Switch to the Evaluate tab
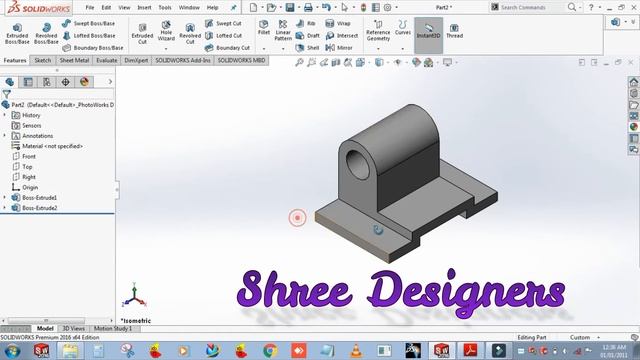This screenshot has height=360, width=640. (107, 60)
